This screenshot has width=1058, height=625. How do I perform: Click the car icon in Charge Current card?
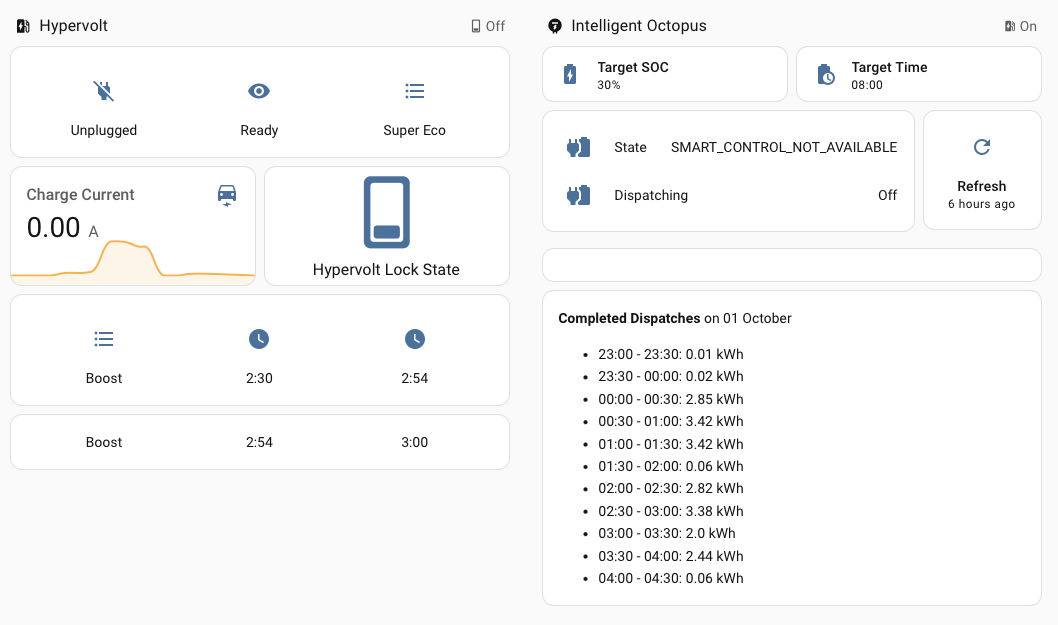click(227, 194)
